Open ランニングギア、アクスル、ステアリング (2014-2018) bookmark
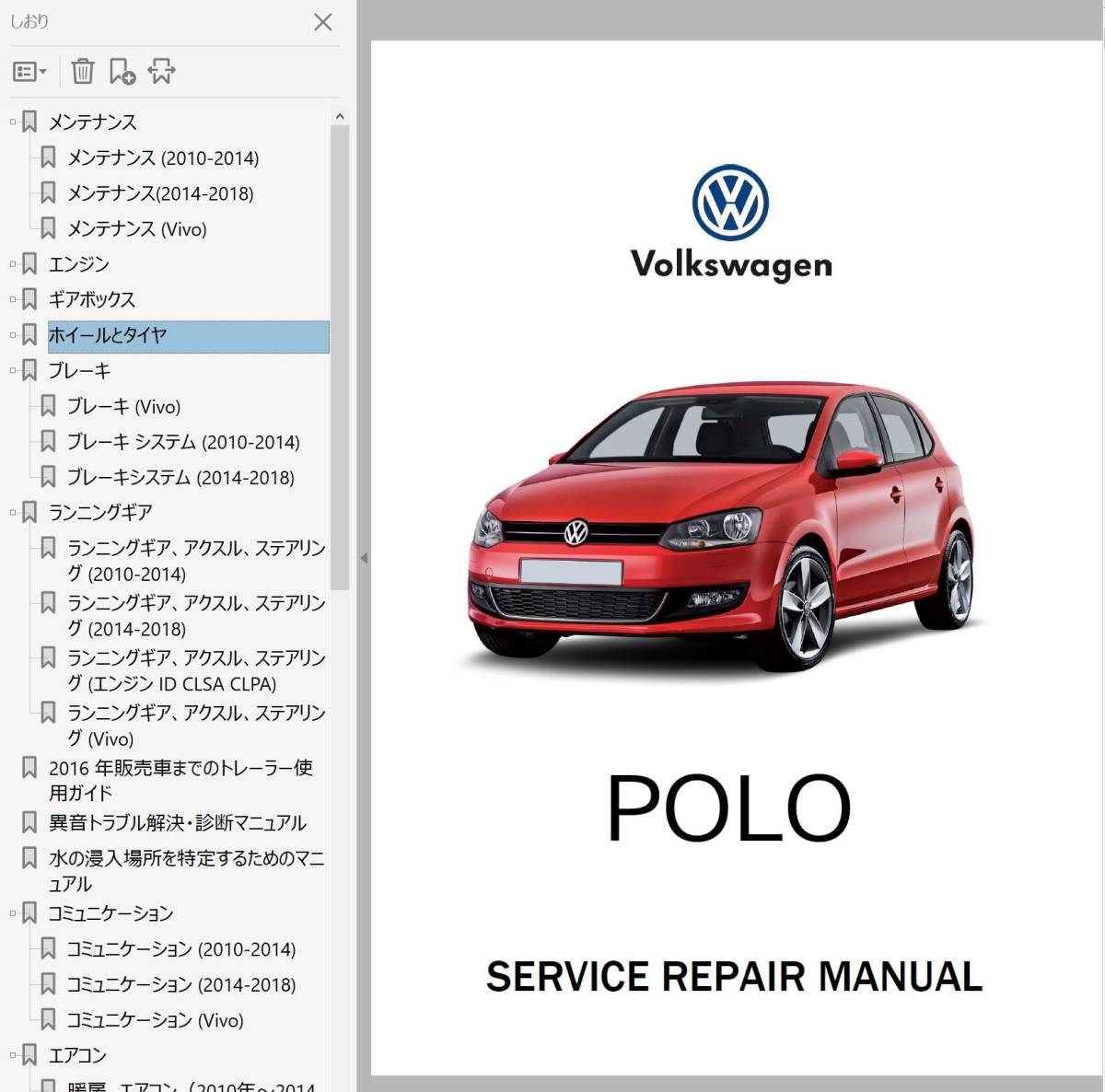The height and width of the screenshot is (1092, 1105). (x=196, y=616)
